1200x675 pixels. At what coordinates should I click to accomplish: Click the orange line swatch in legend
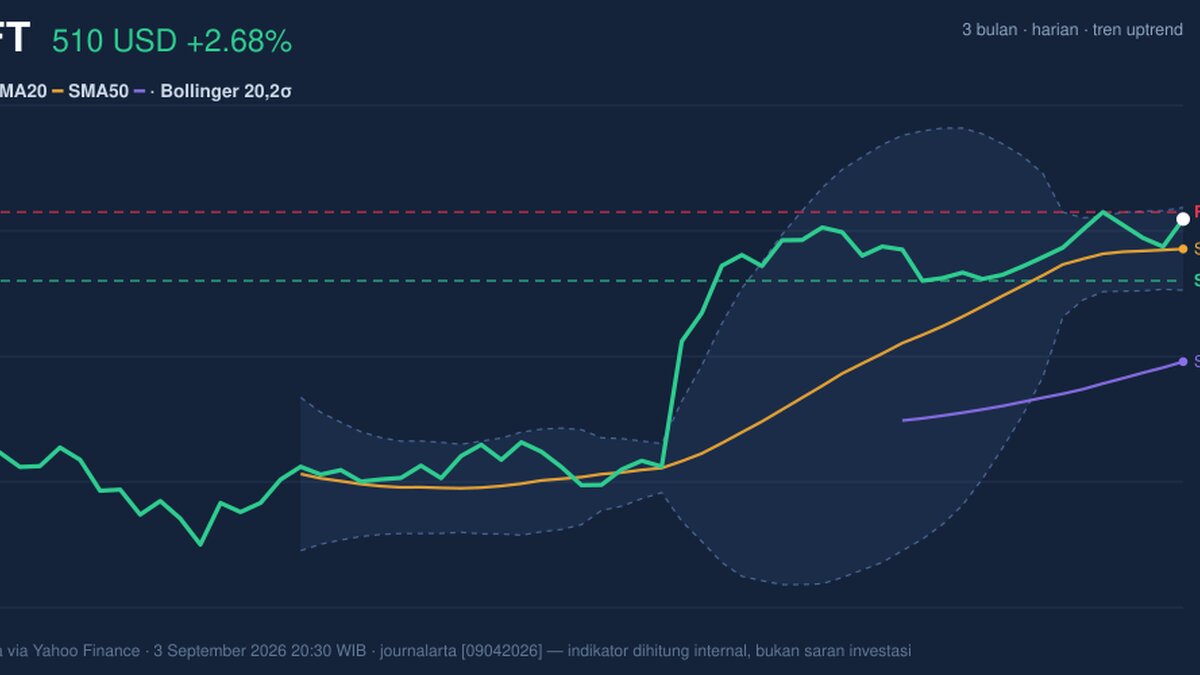[58, 91]
